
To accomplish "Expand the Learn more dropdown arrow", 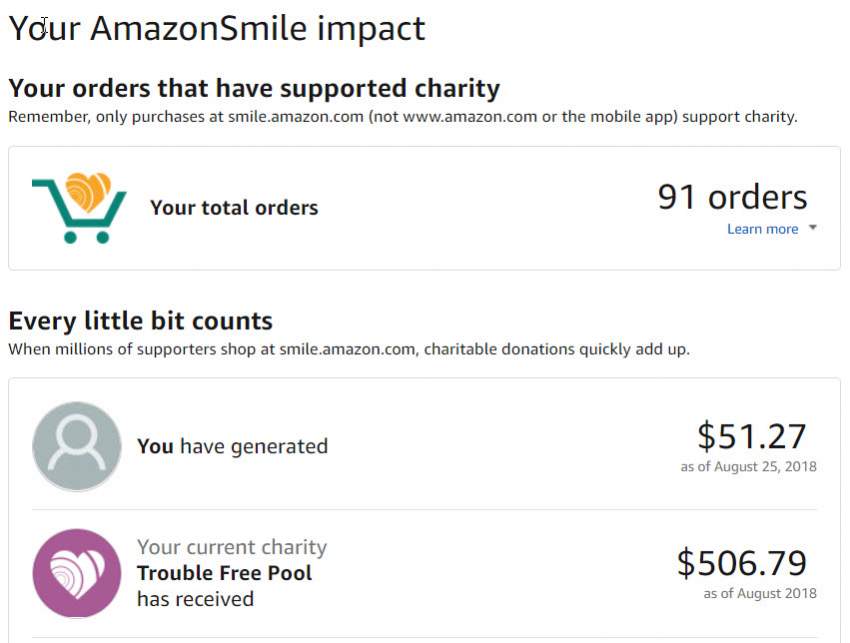I will 813,228.
